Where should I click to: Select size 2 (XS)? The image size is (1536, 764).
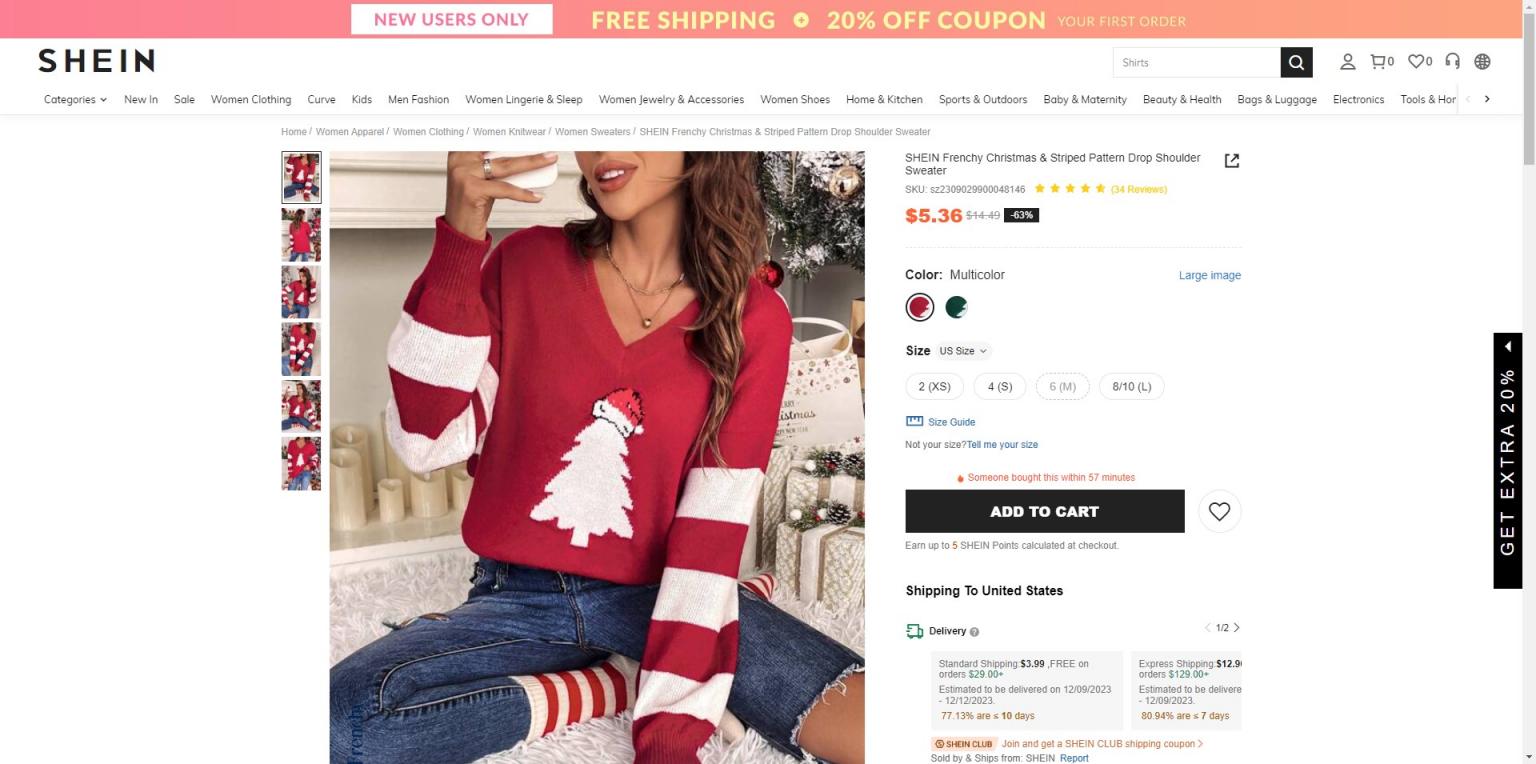pos(934,386)
